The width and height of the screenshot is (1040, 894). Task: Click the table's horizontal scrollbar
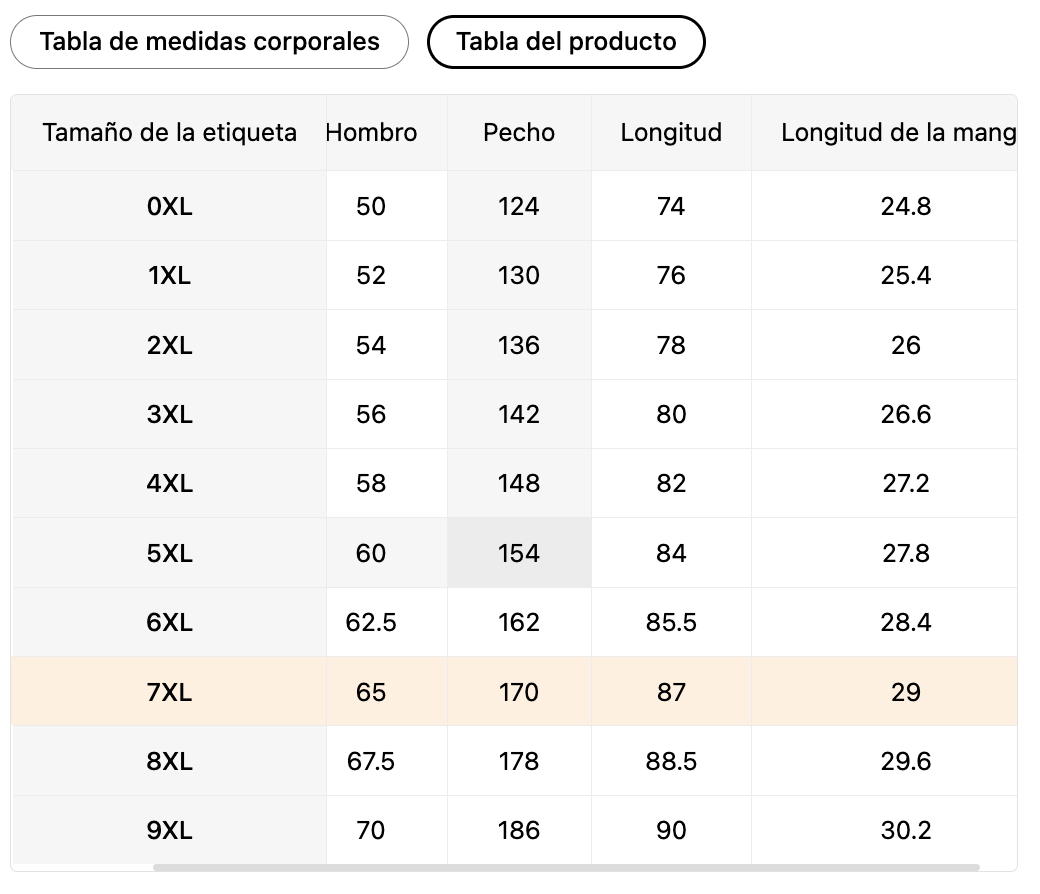(566, 867)
